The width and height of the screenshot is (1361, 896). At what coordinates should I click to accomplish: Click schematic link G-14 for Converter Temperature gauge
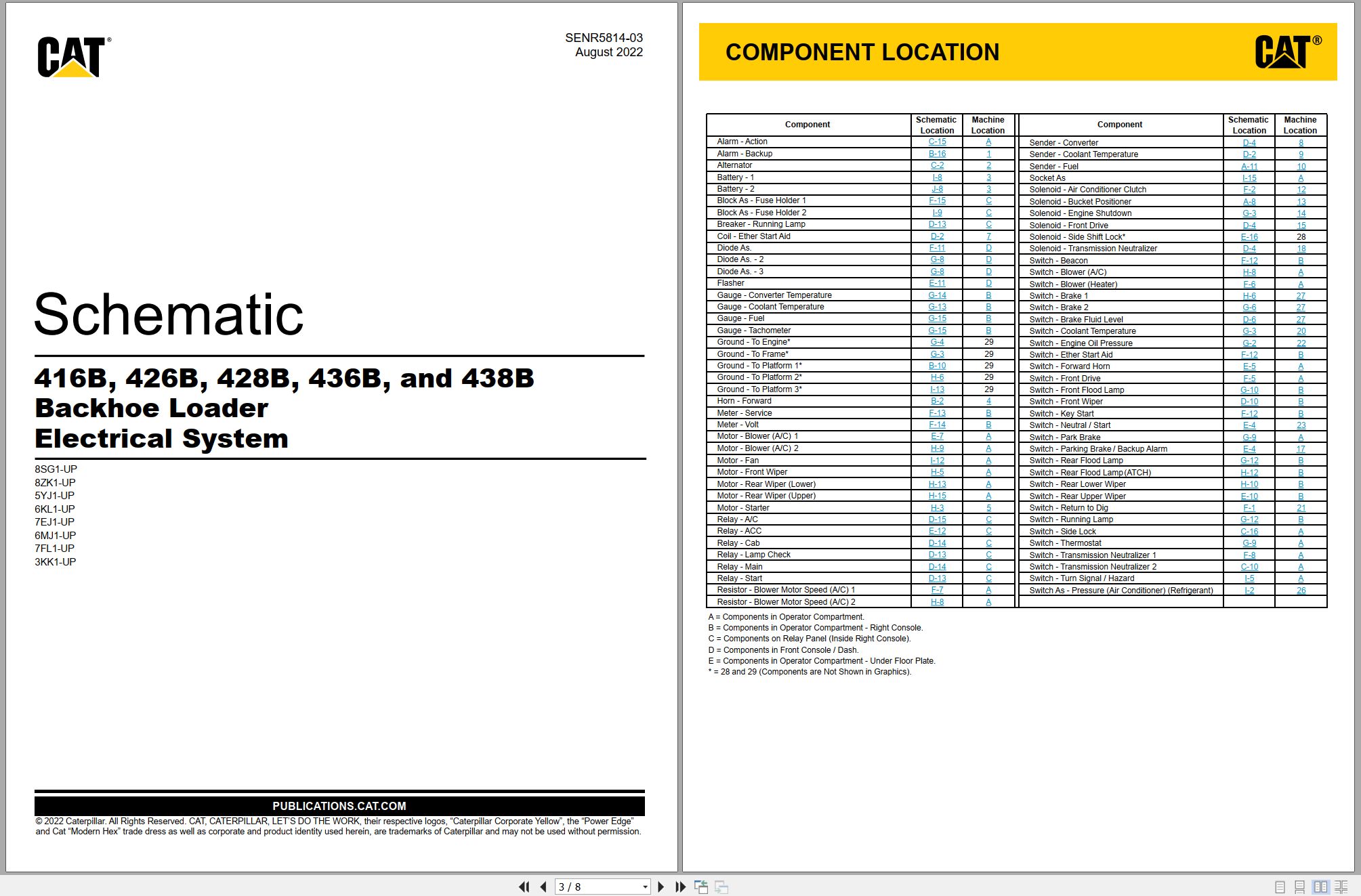coord(937,295)
